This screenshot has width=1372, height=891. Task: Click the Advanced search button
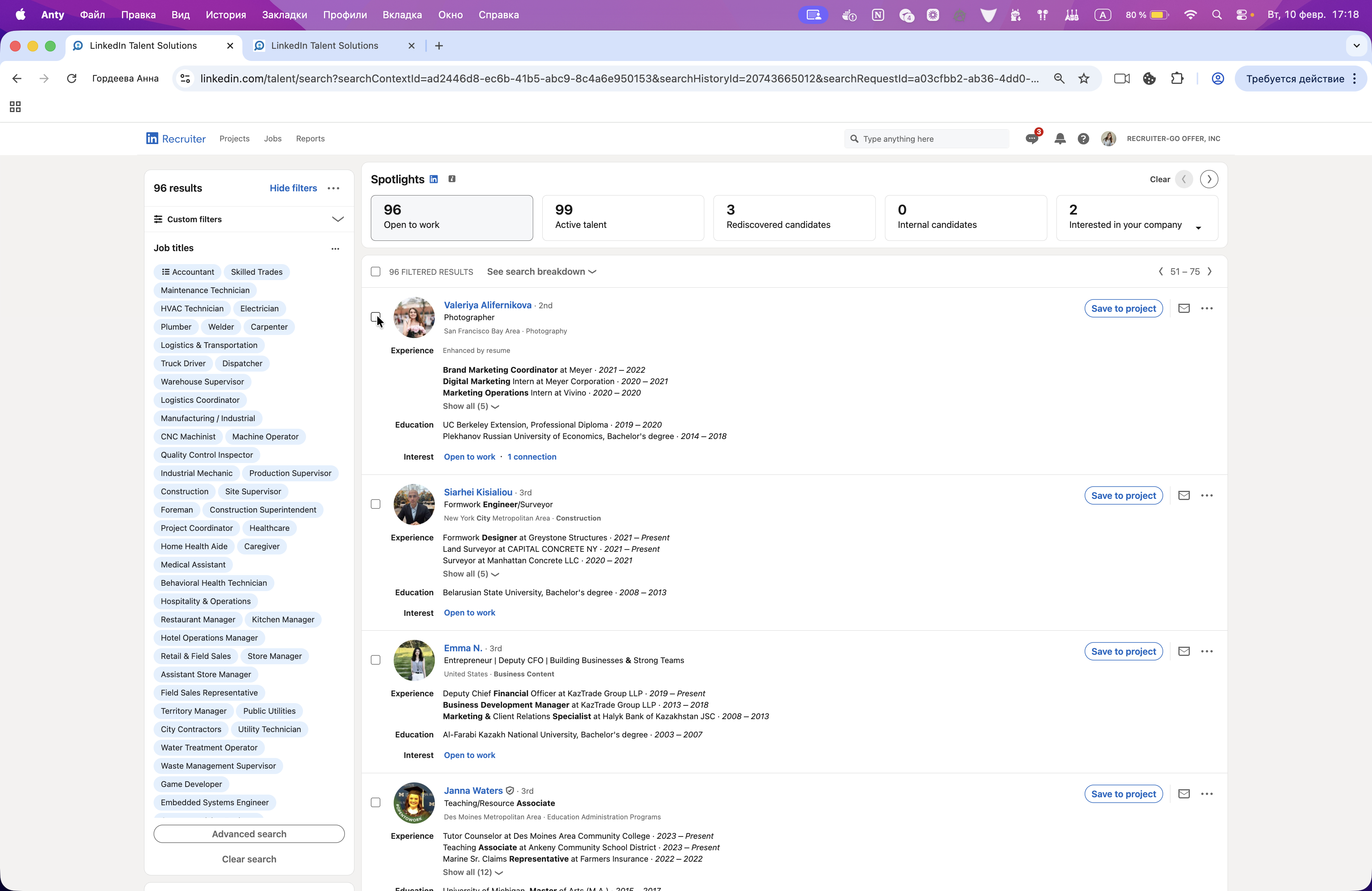tap(248, 834)
